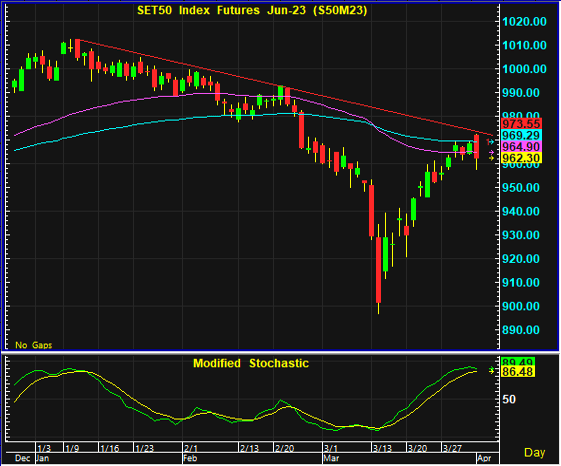561x466 pixels.
Task: Click the cyan arrow marker beside 969.29
Action: (491, 142)
